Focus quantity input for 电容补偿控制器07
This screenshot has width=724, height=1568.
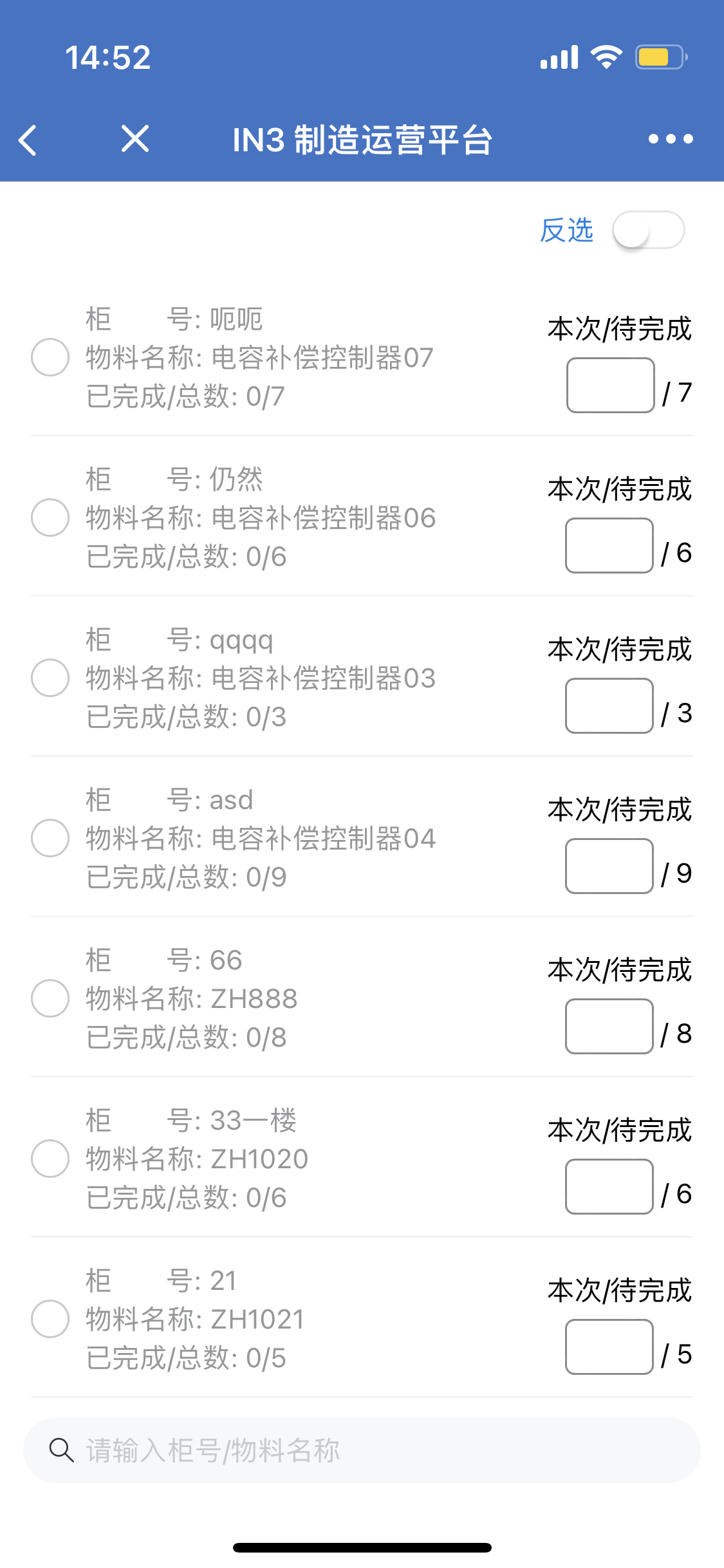pos(610,386)
